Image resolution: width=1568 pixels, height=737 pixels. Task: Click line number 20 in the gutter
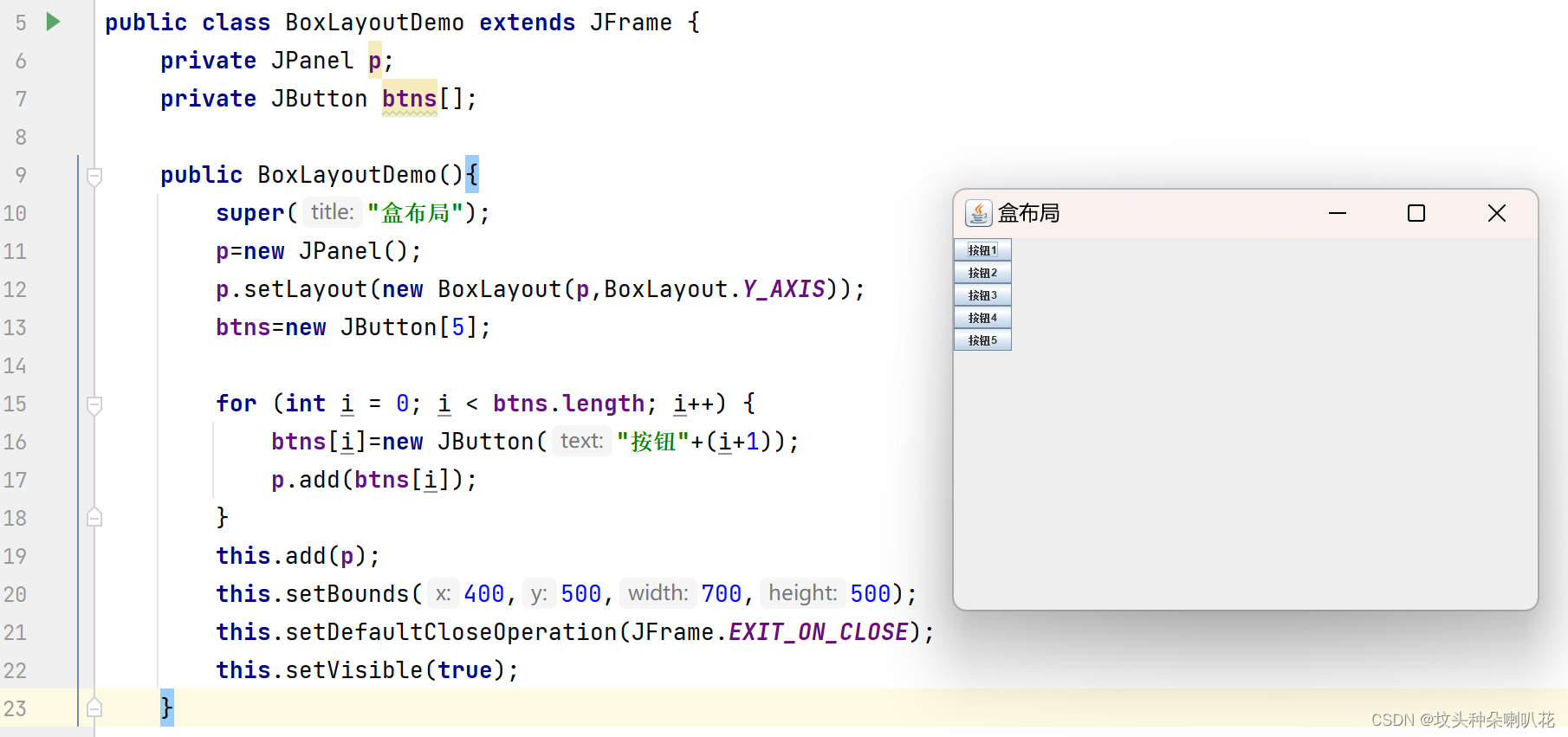coord(15,594)
